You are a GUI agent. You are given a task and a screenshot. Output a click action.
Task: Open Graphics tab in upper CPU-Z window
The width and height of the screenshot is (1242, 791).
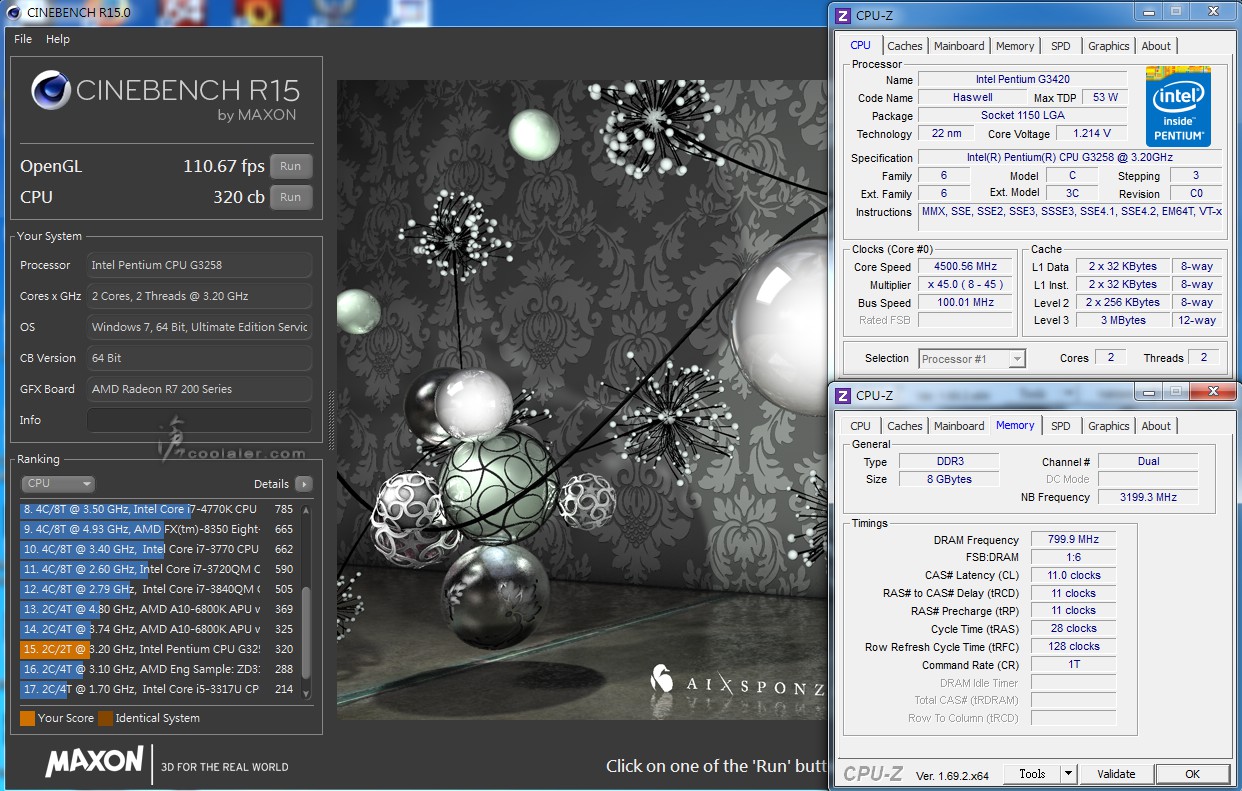coord(1109,46)
